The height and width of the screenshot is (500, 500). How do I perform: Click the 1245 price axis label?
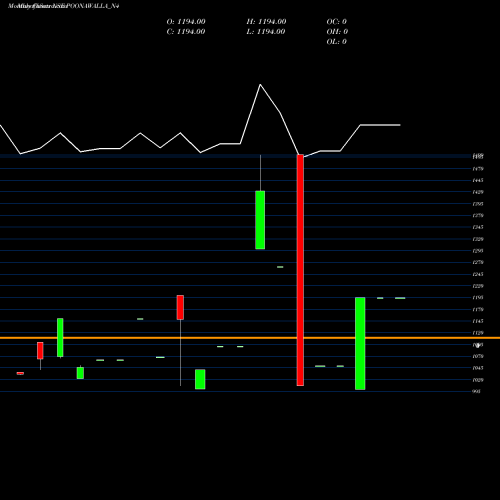pyautogui.click(x=478, y=274)
